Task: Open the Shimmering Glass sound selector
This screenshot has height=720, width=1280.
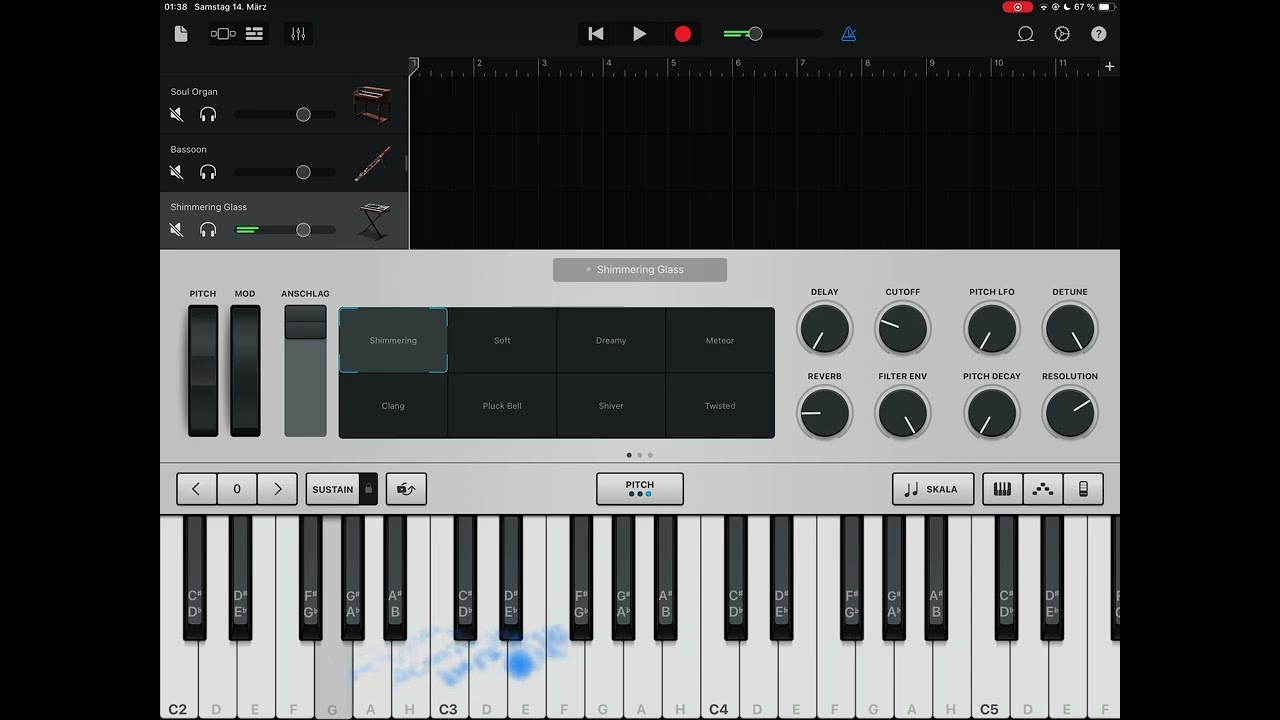Action: (640, 270)
